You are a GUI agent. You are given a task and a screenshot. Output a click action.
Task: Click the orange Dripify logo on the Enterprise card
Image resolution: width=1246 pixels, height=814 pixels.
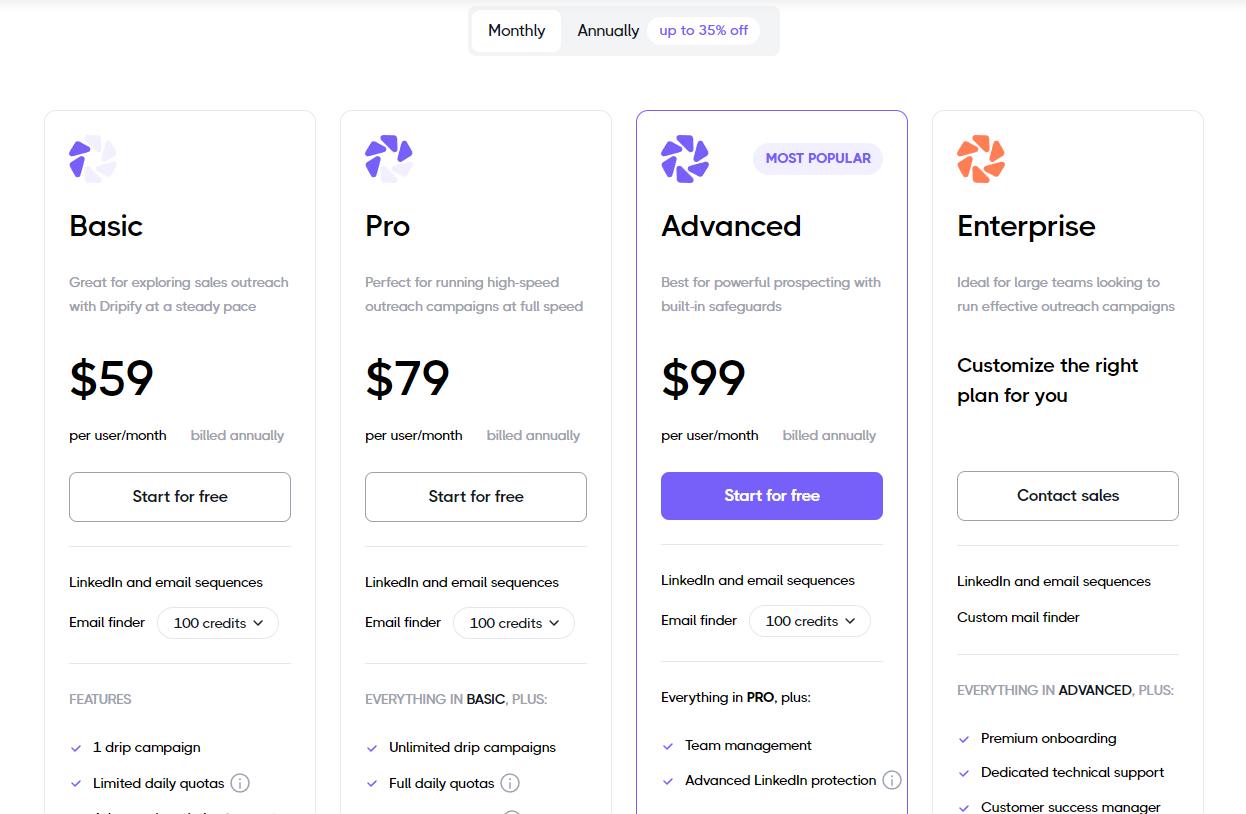click(980, 158)
